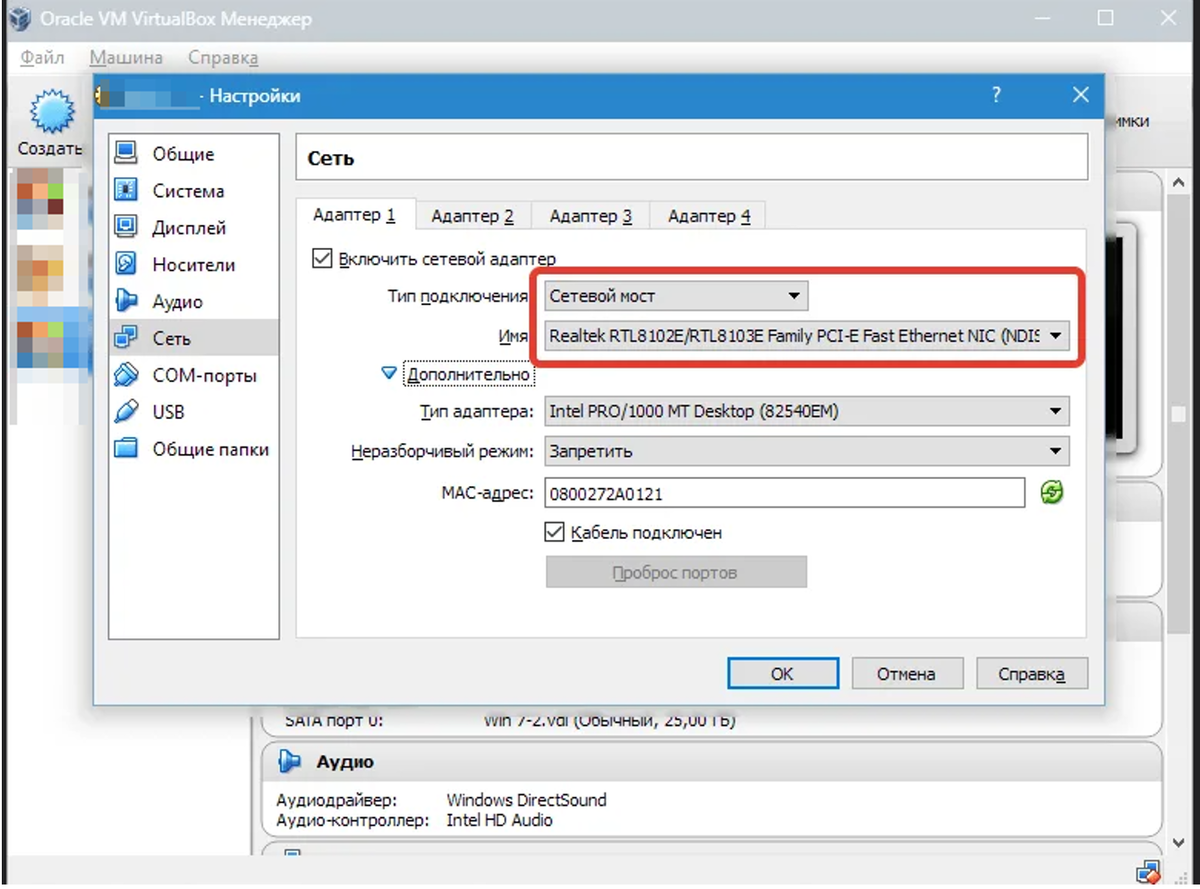
Task: Open the Сеть settings category
Action: [194, 338]
